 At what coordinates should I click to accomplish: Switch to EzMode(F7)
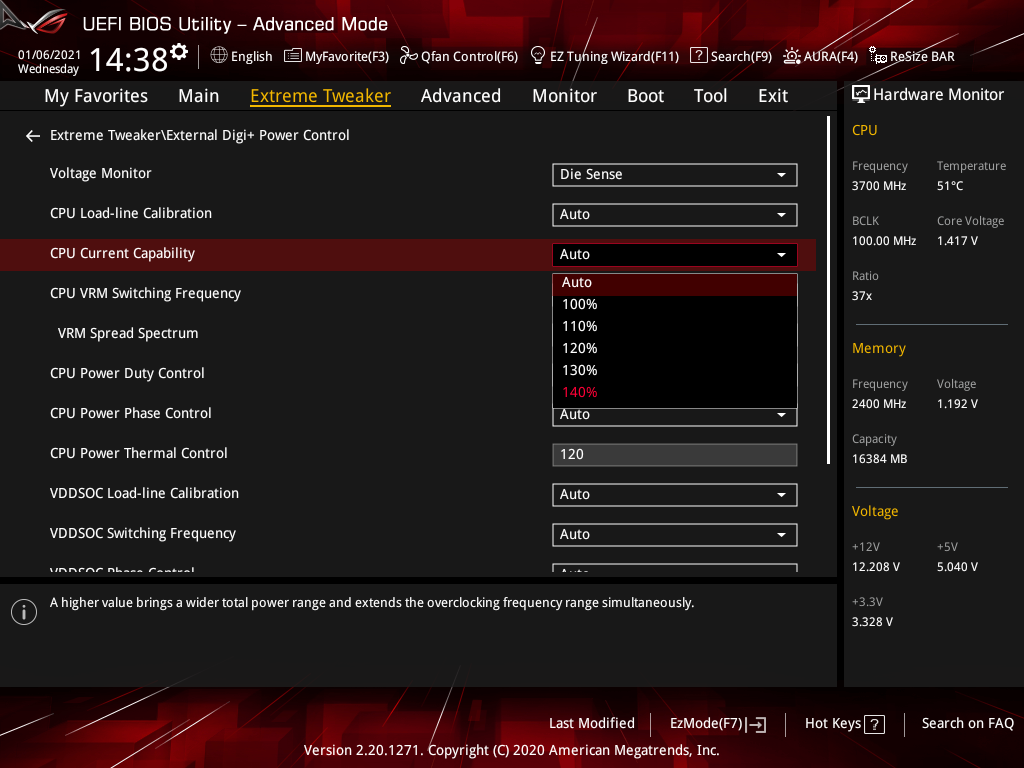(718, 724)
